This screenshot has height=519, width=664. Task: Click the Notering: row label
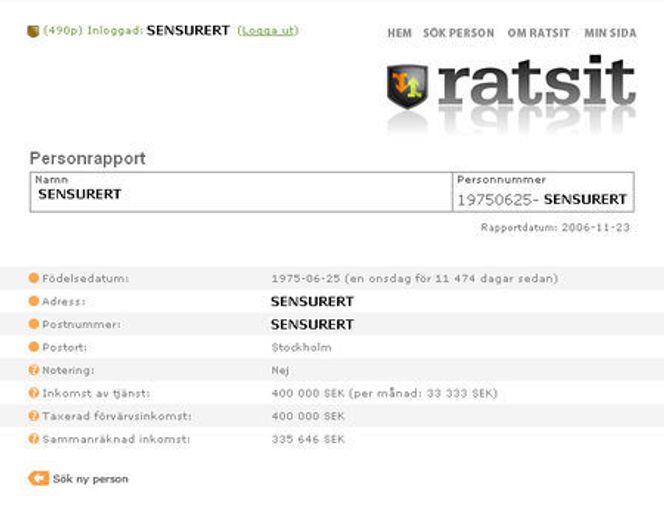pyautogui.click(x=68, y=370)
